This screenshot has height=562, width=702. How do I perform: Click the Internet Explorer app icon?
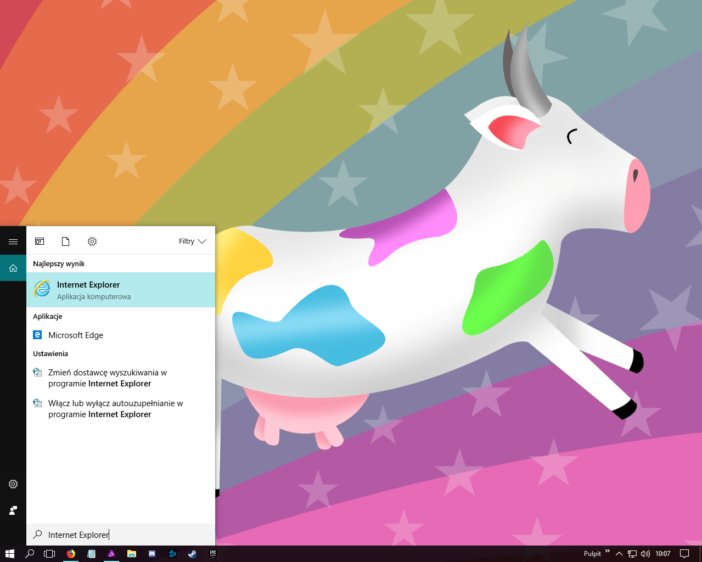[x=42, y=289]
